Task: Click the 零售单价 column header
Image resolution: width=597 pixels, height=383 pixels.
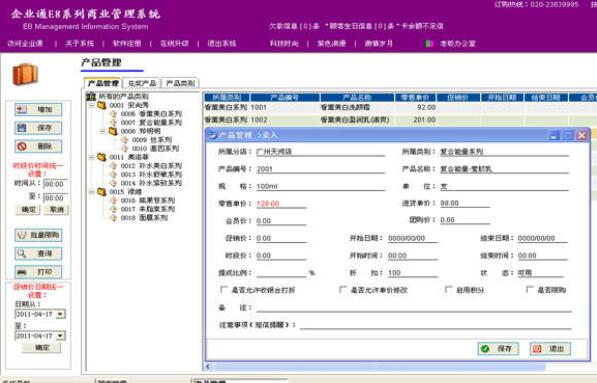Action: coord(415,97)
